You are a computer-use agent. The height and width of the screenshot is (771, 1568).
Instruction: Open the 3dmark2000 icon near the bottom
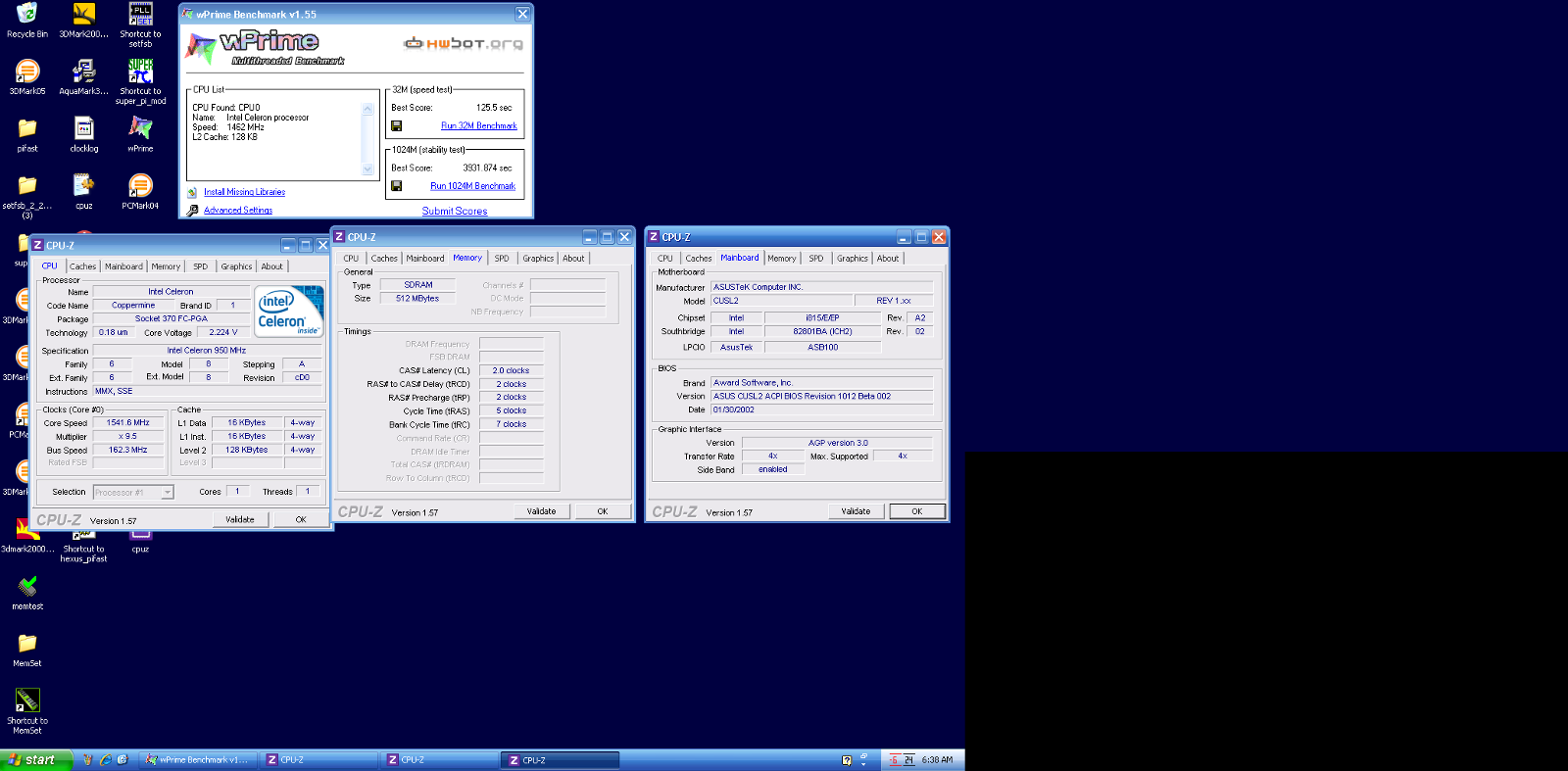pyautogui.click(x=27, y=535)
